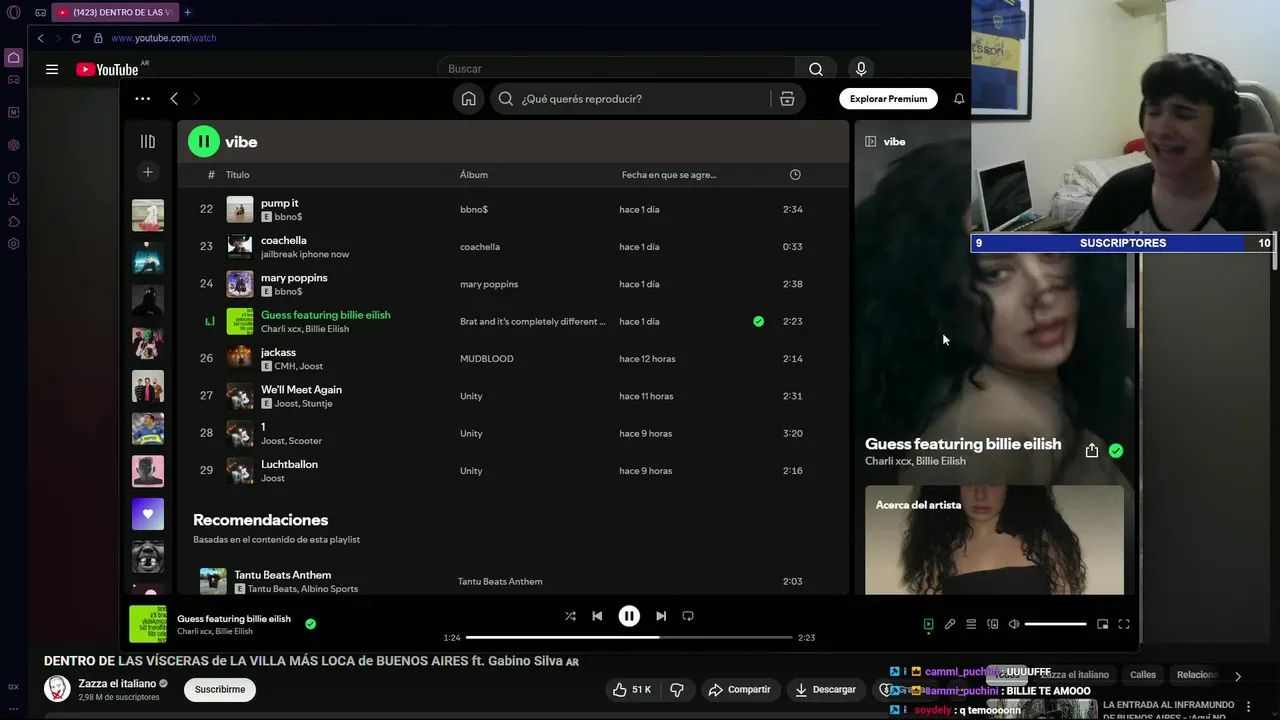Adjust the Spotify volume slider
The width and height of the screenshot is (1280, 720).
(x=1055, y=624)
